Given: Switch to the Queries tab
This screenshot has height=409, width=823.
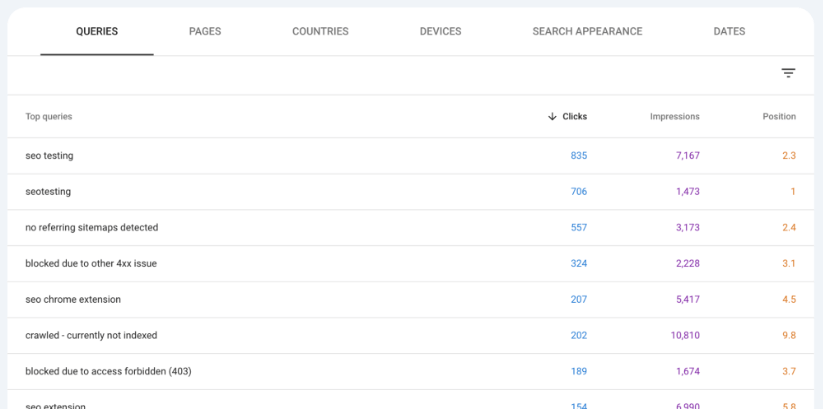Looking at the screenshot, I should 97,31.
